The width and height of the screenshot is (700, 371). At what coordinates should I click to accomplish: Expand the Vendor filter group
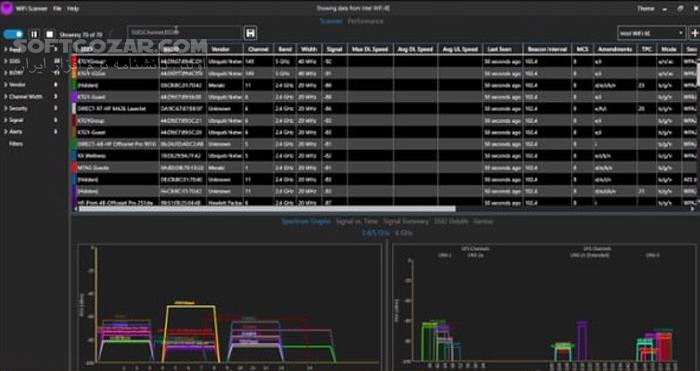pyautogui.click(x=17, y=84)
